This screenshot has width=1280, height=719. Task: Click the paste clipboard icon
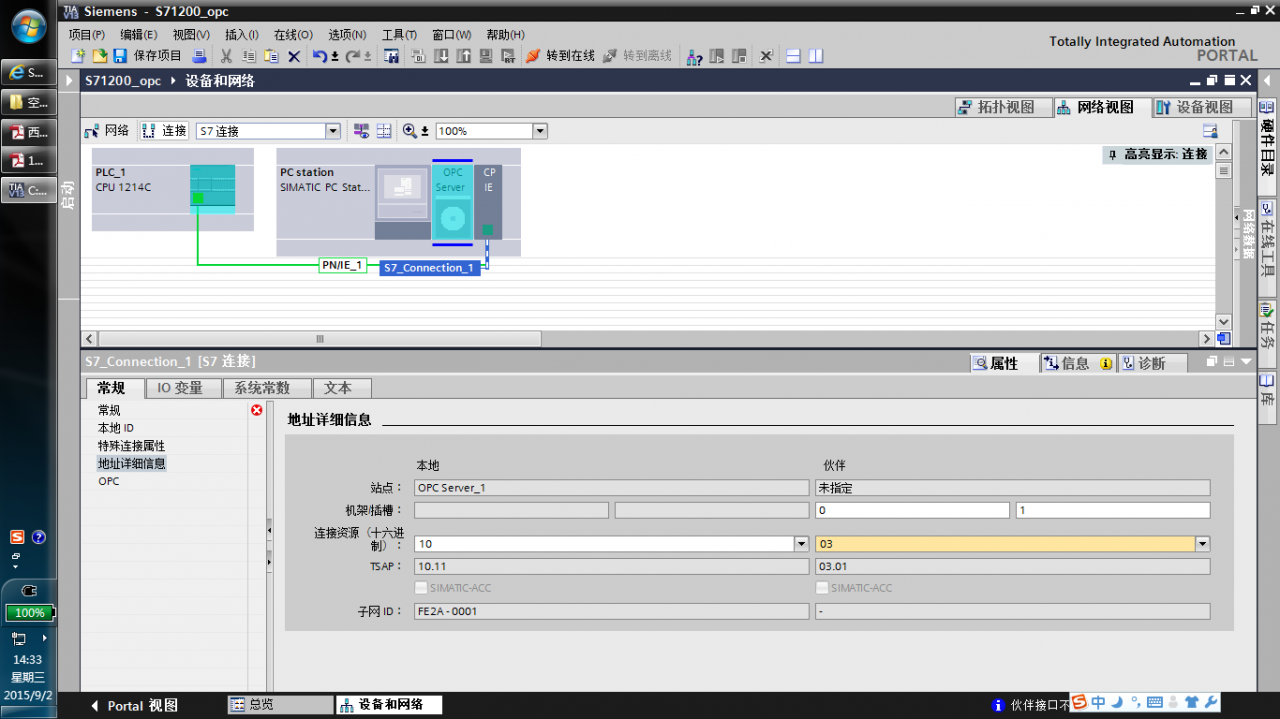[x=271, y=56]
